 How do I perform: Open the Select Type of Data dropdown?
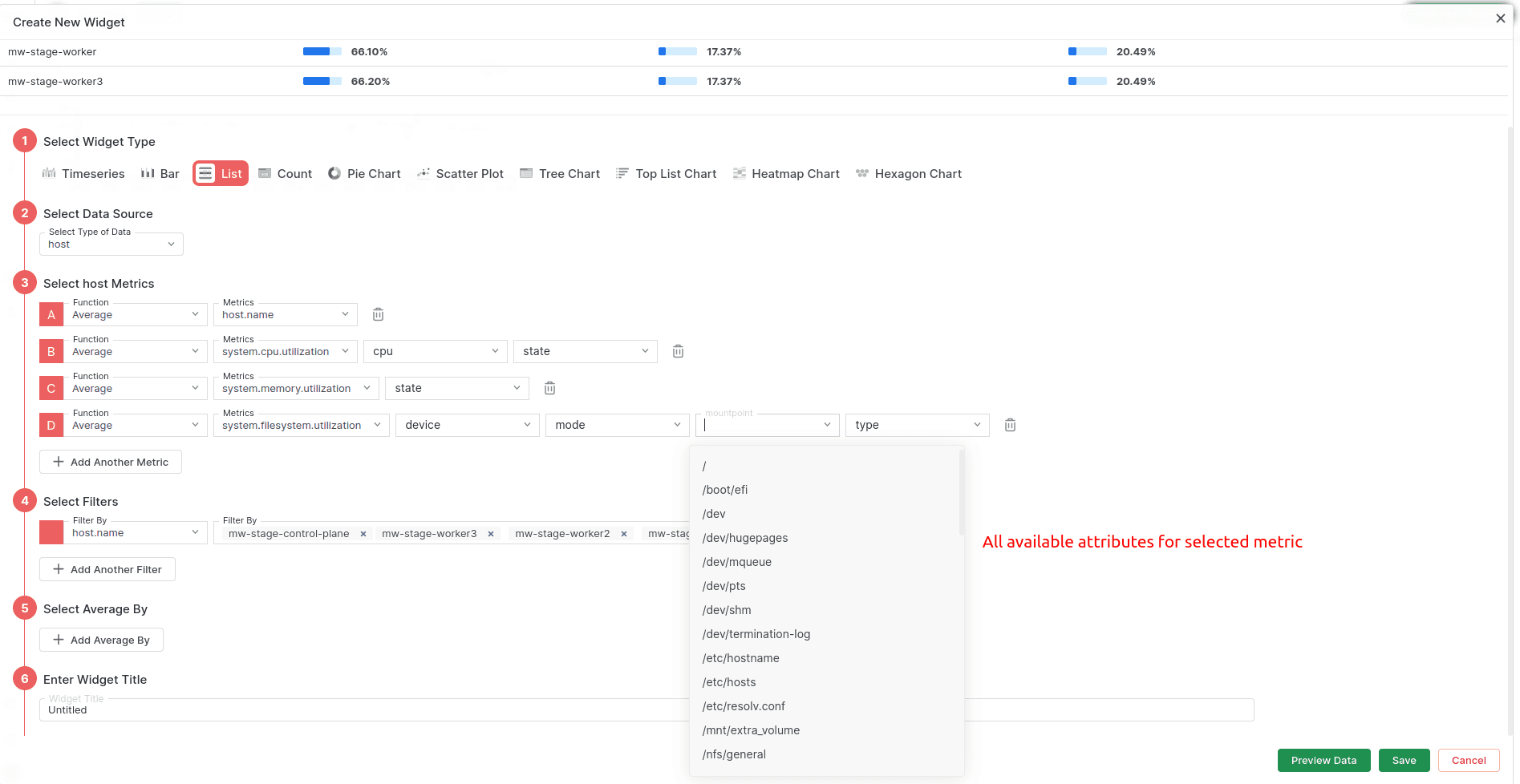111,244
